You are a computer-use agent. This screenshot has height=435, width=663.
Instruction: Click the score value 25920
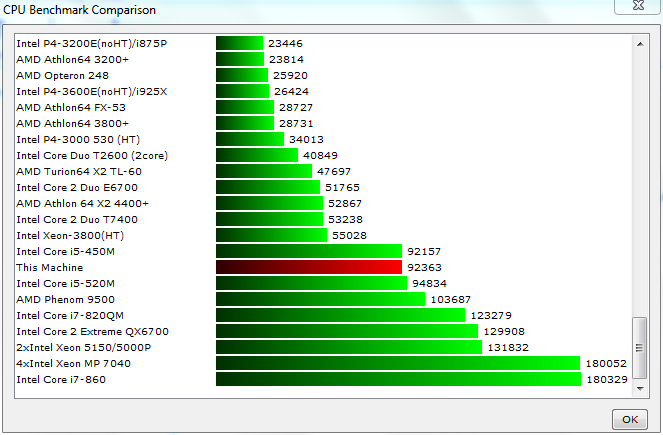tap(290, 76)
